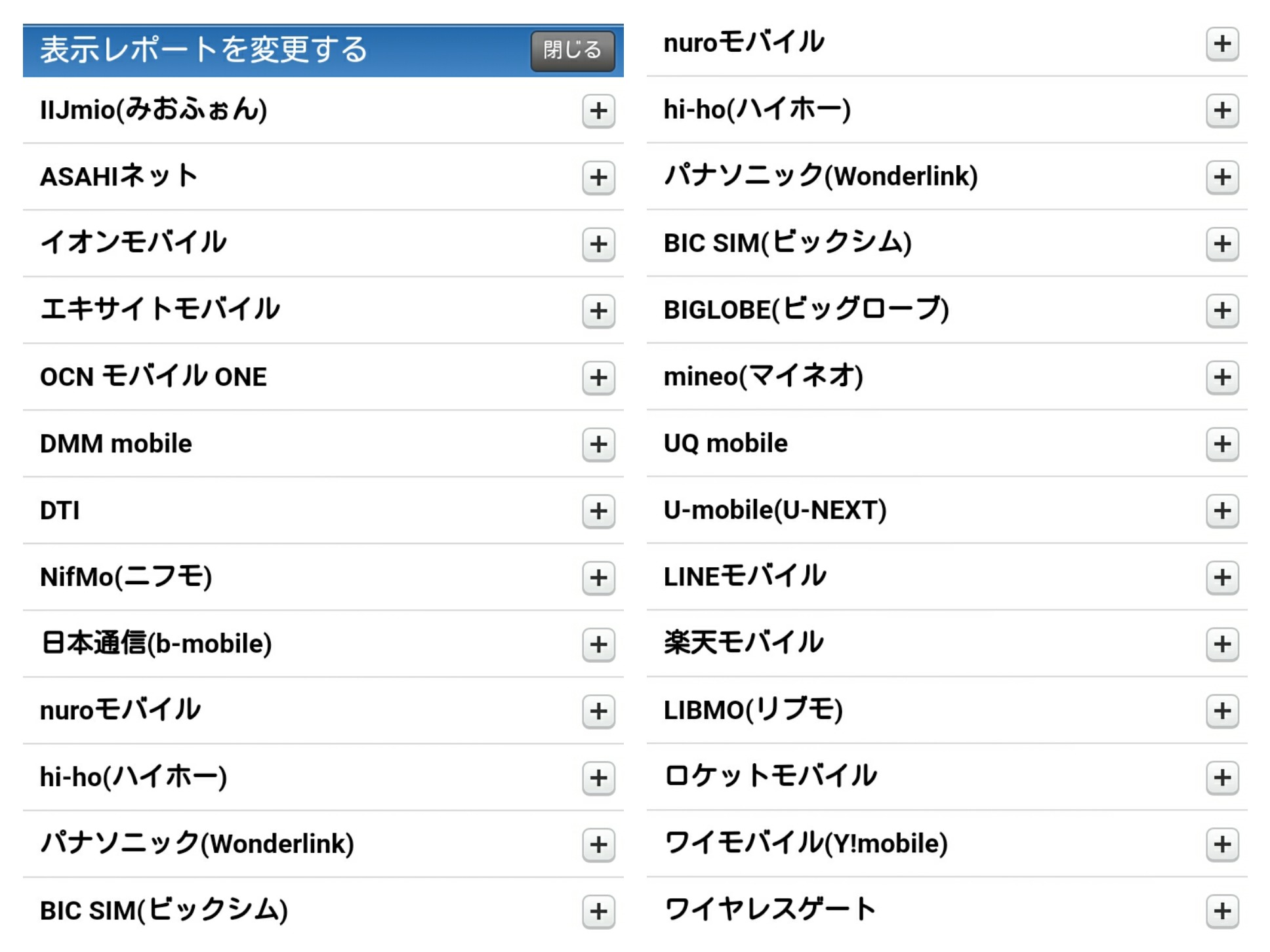Click the NifMo(ニフモ) plus icon
1270x952 pixels.
click(598, 578)
